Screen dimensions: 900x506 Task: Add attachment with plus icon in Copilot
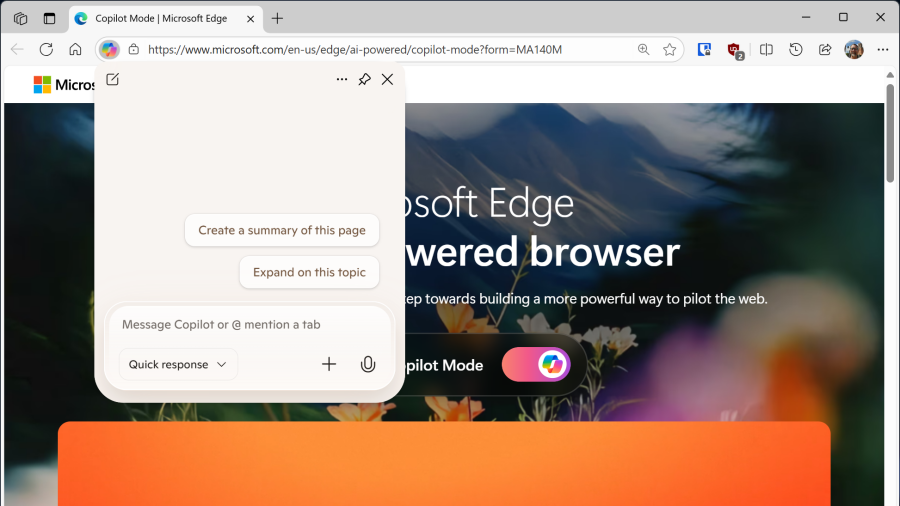click(329, 364)
